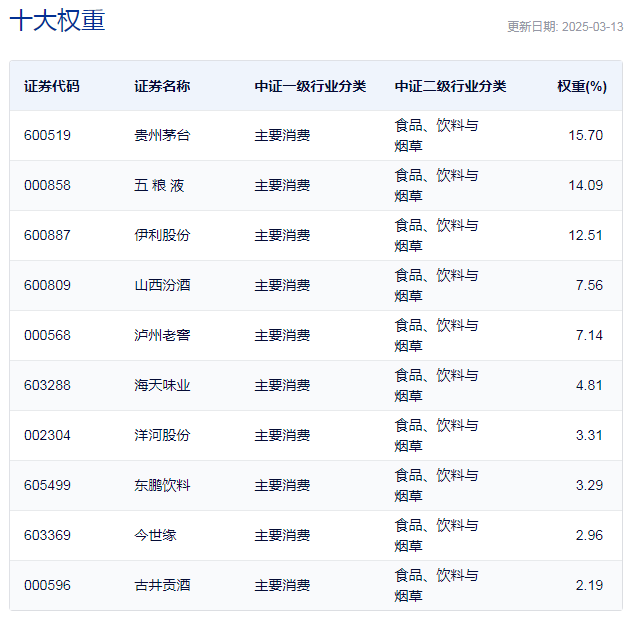The height and width of the screenshot is (620, 631).
Task: Select the name 古井贡酒
Action: pyautogui.click(x=162, y=585)
